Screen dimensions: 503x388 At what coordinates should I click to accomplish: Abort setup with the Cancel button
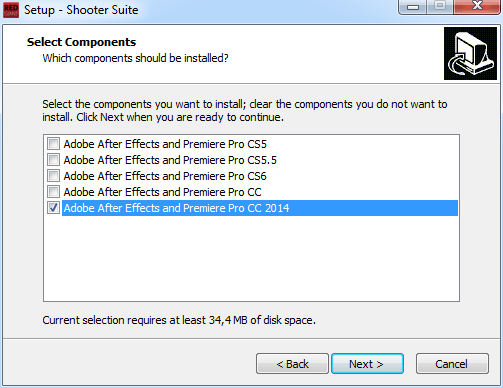(452, 364)
